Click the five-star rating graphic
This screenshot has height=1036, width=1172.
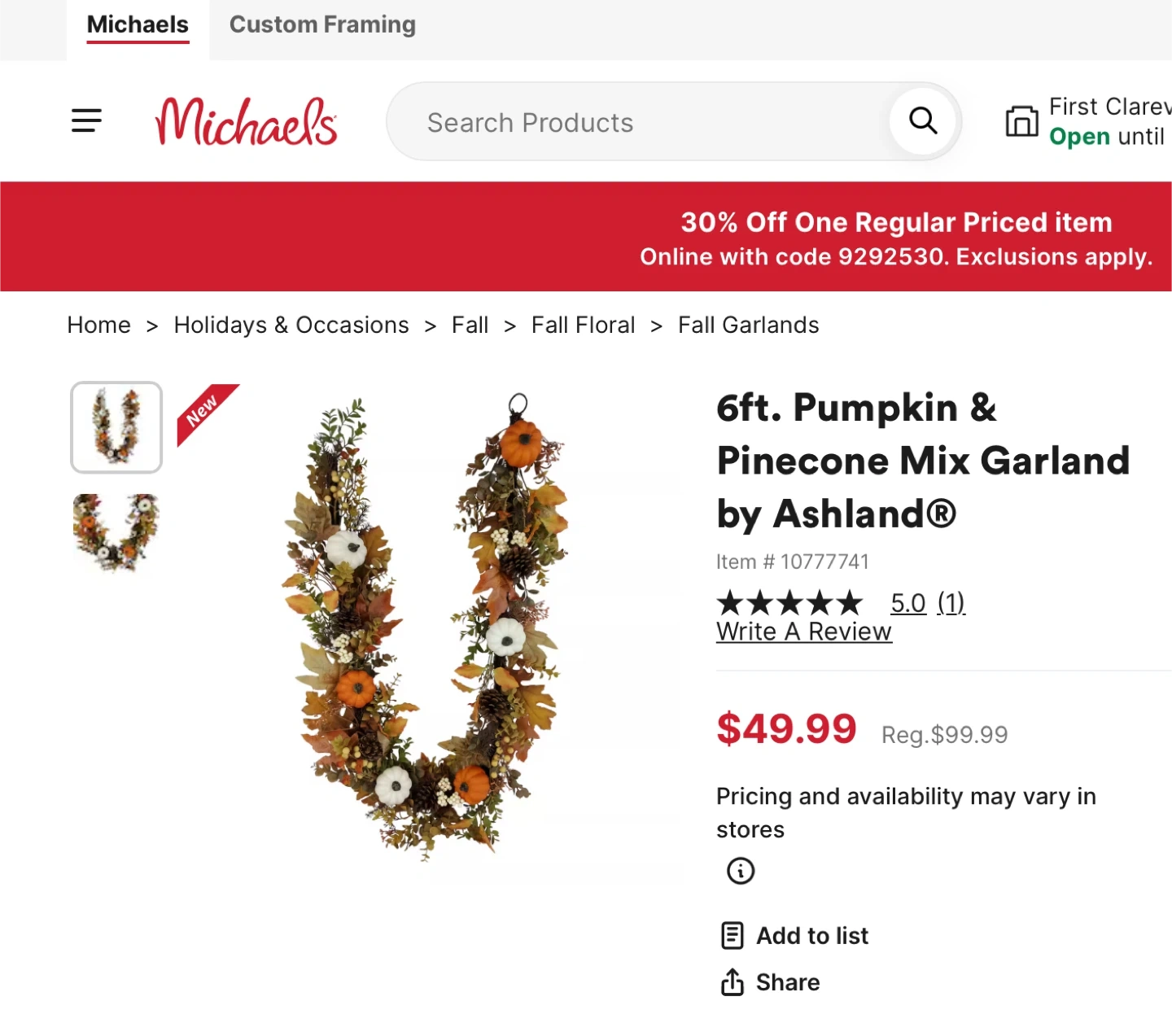(x=789, y=603)
